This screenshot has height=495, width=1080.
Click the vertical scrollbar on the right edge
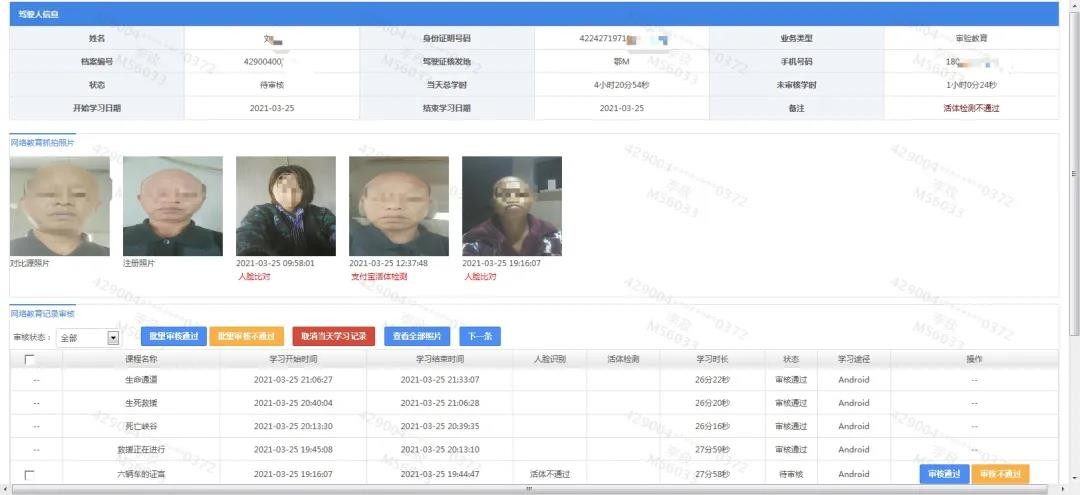1074,172
